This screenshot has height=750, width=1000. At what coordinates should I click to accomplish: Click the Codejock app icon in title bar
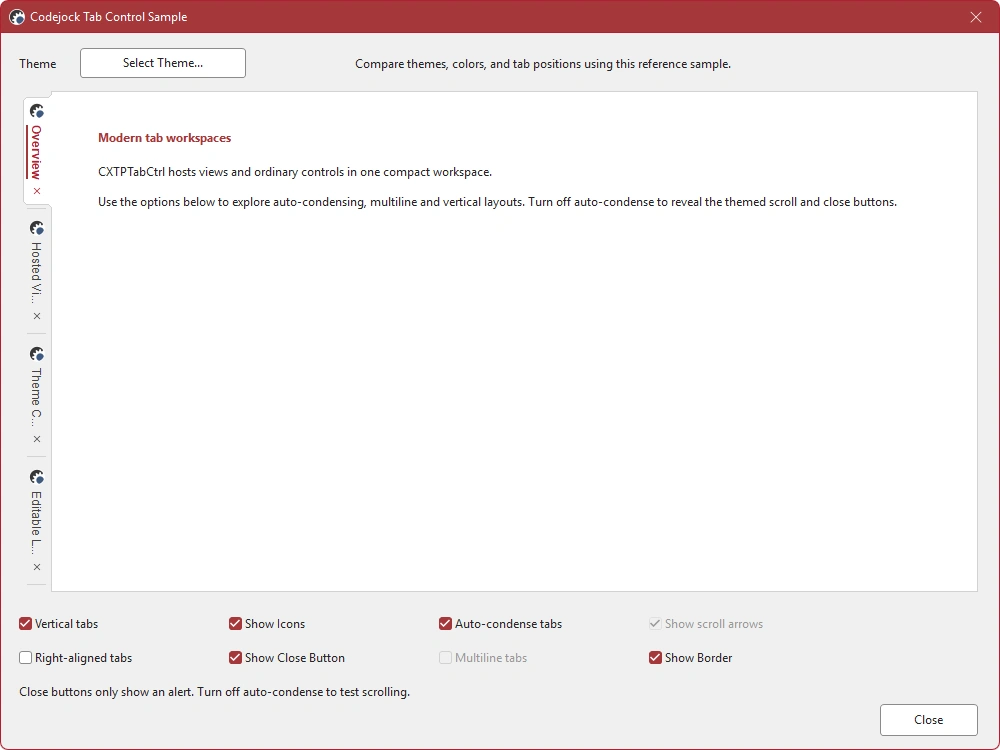[x=17, y=17]
